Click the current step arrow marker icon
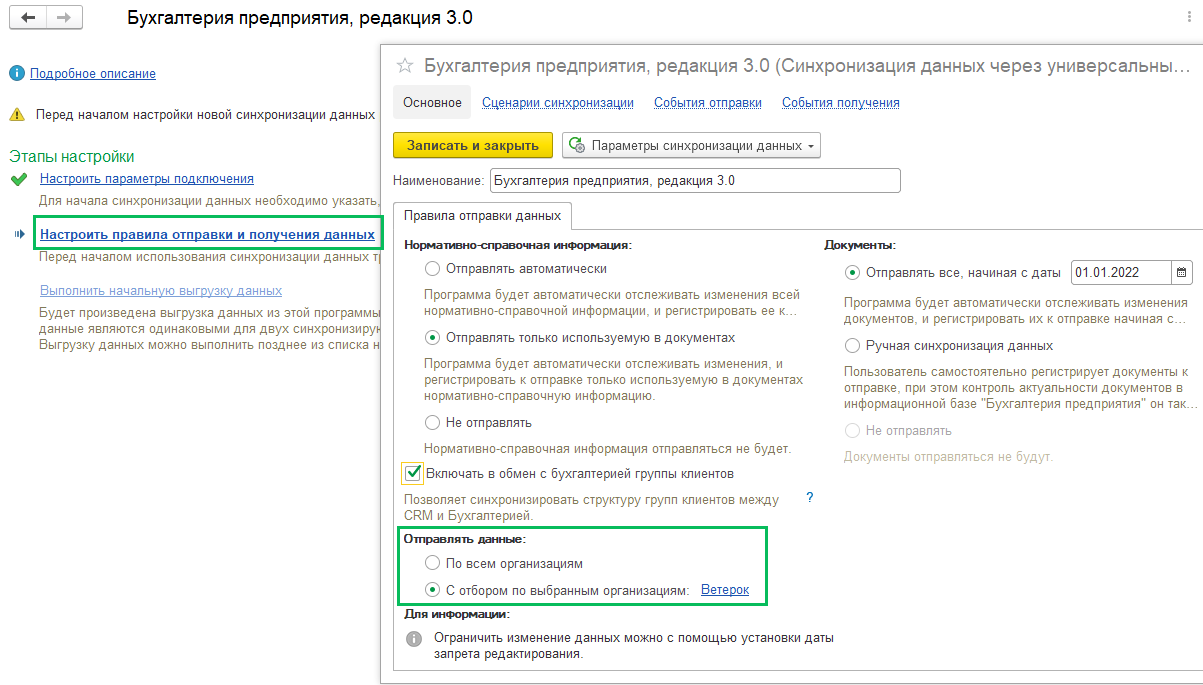 click(19, 234)
